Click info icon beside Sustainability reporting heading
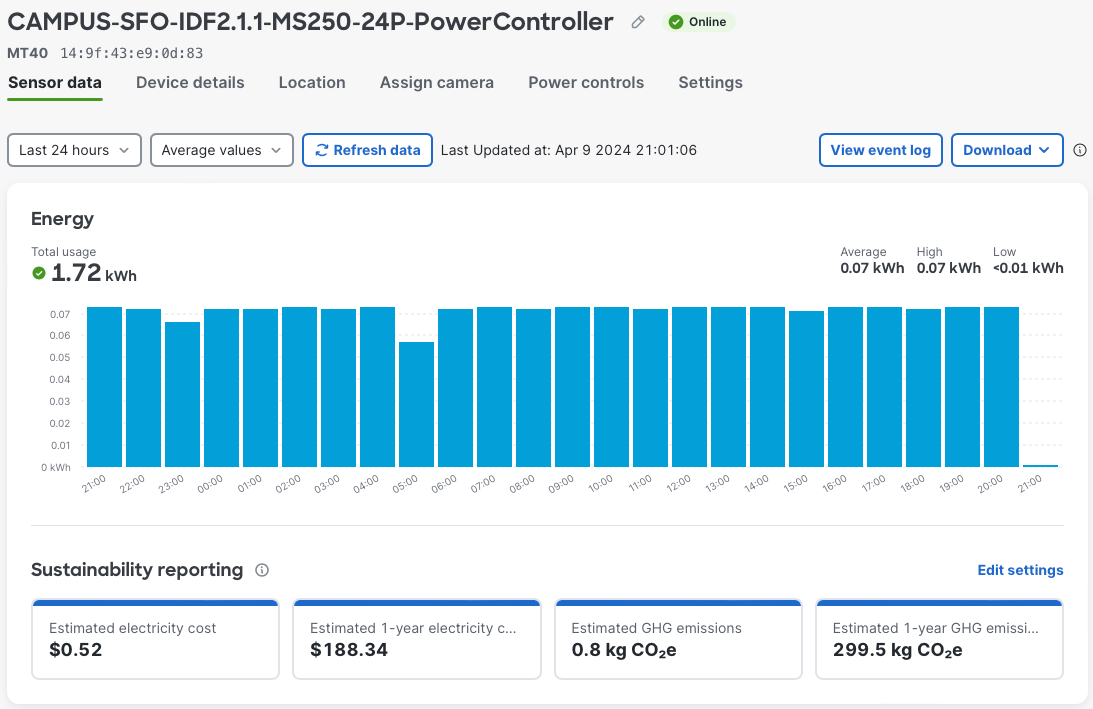1093x709 pixels. click(261, 570)
